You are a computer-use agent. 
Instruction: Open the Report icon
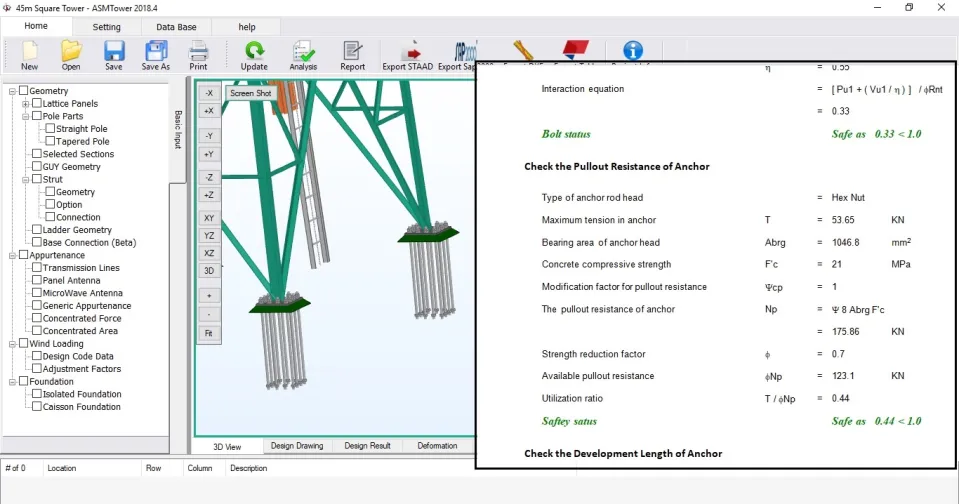pos(353,51)
